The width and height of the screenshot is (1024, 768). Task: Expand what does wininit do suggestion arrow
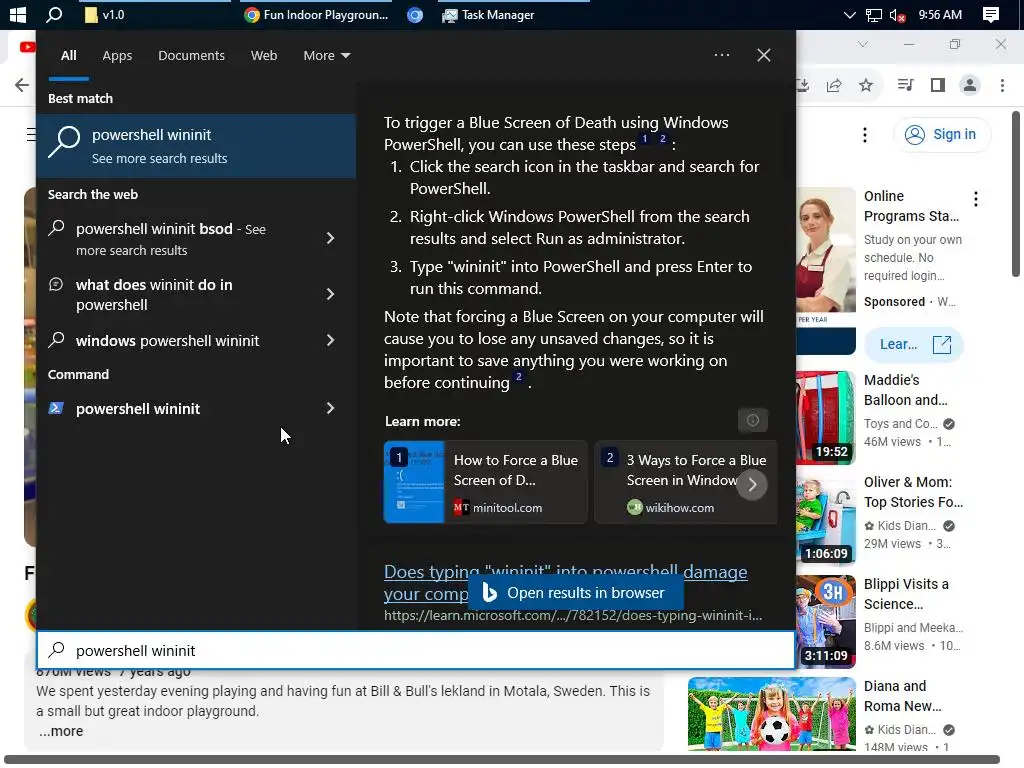click(x=330, y=295)
